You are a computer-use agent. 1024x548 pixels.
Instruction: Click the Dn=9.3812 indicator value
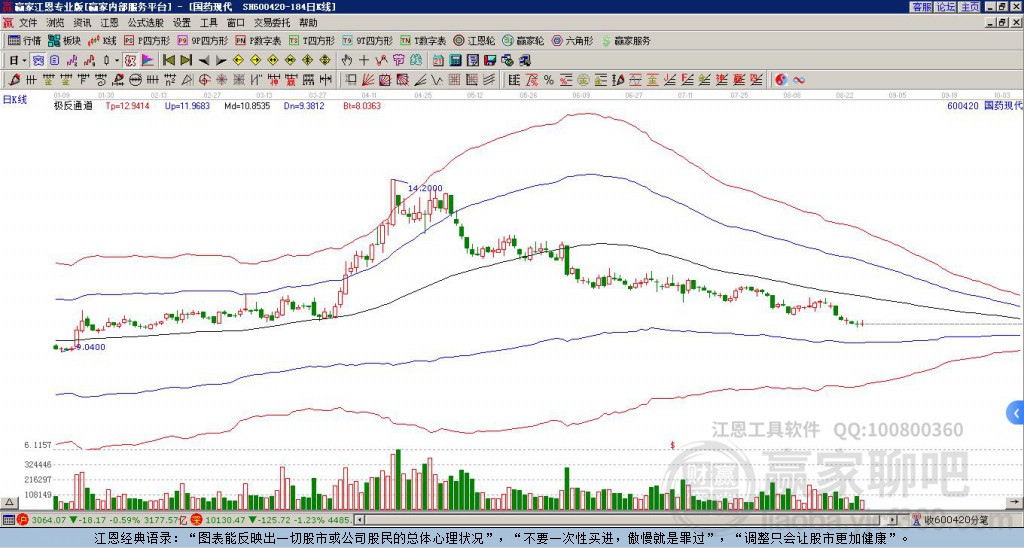pos(304,106)
